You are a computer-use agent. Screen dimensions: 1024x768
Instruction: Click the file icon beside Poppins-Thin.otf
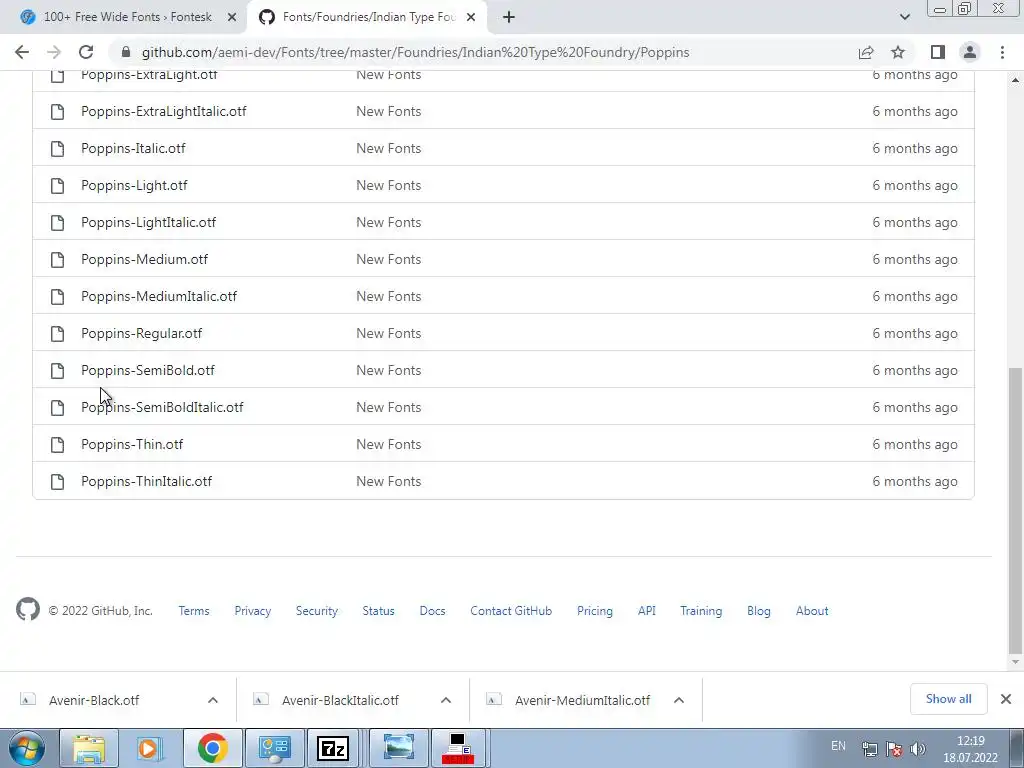coord(57,445)
